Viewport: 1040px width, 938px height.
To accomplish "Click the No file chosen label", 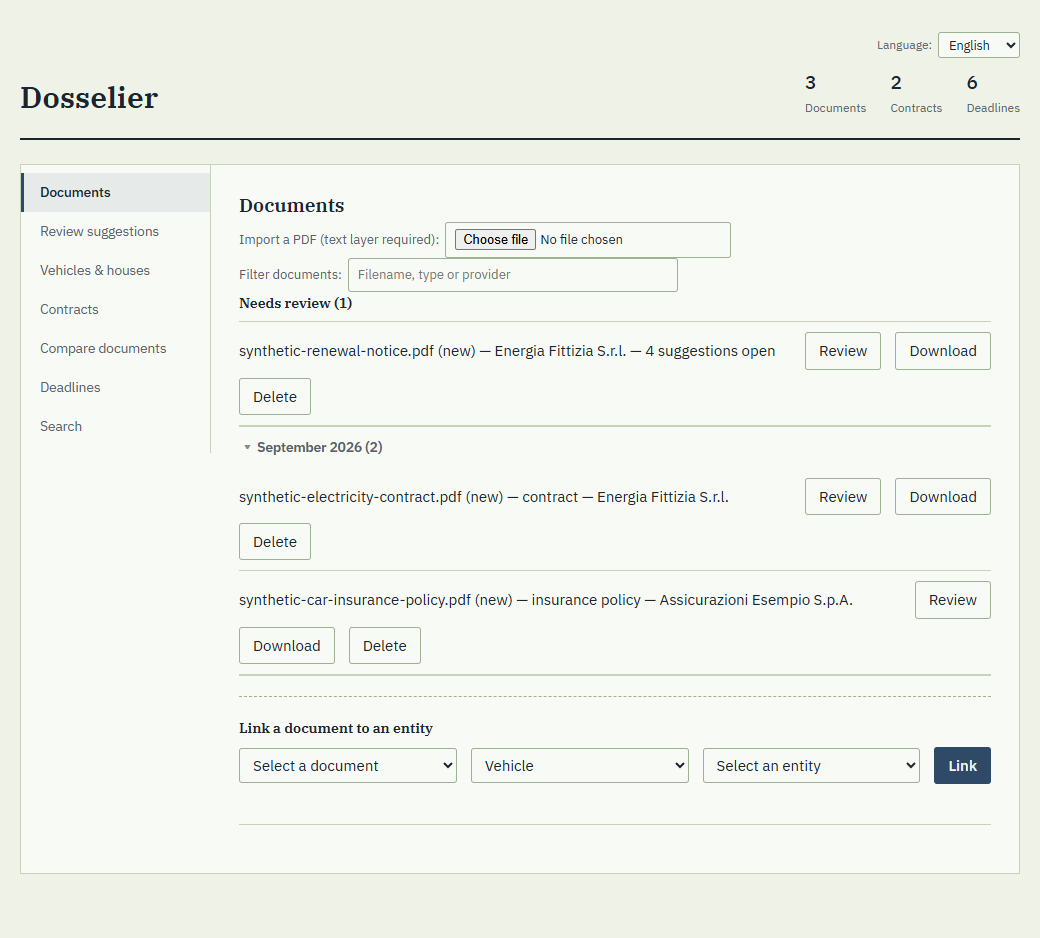I will click(581, 239).
